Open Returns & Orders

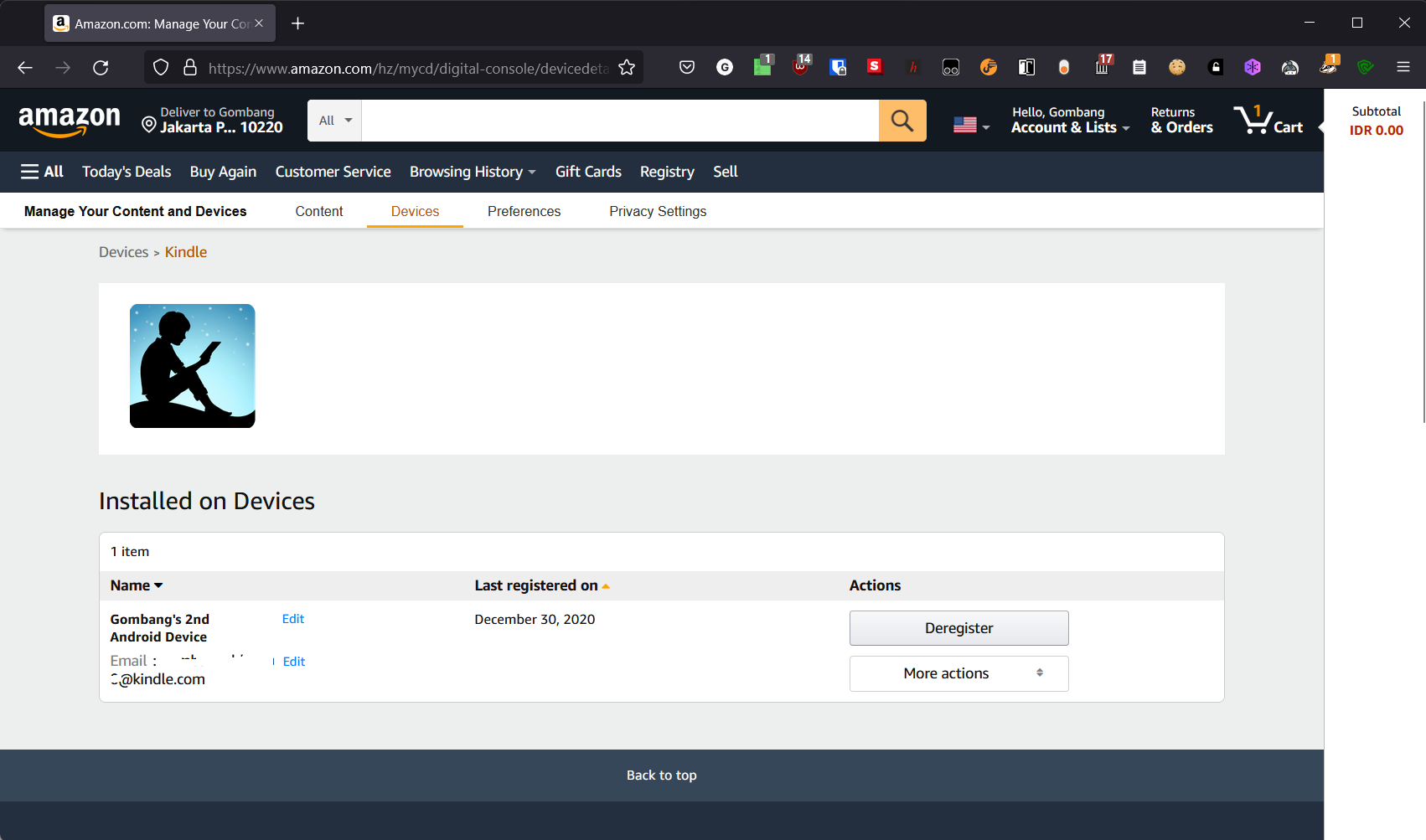[x=1181, y=121]
